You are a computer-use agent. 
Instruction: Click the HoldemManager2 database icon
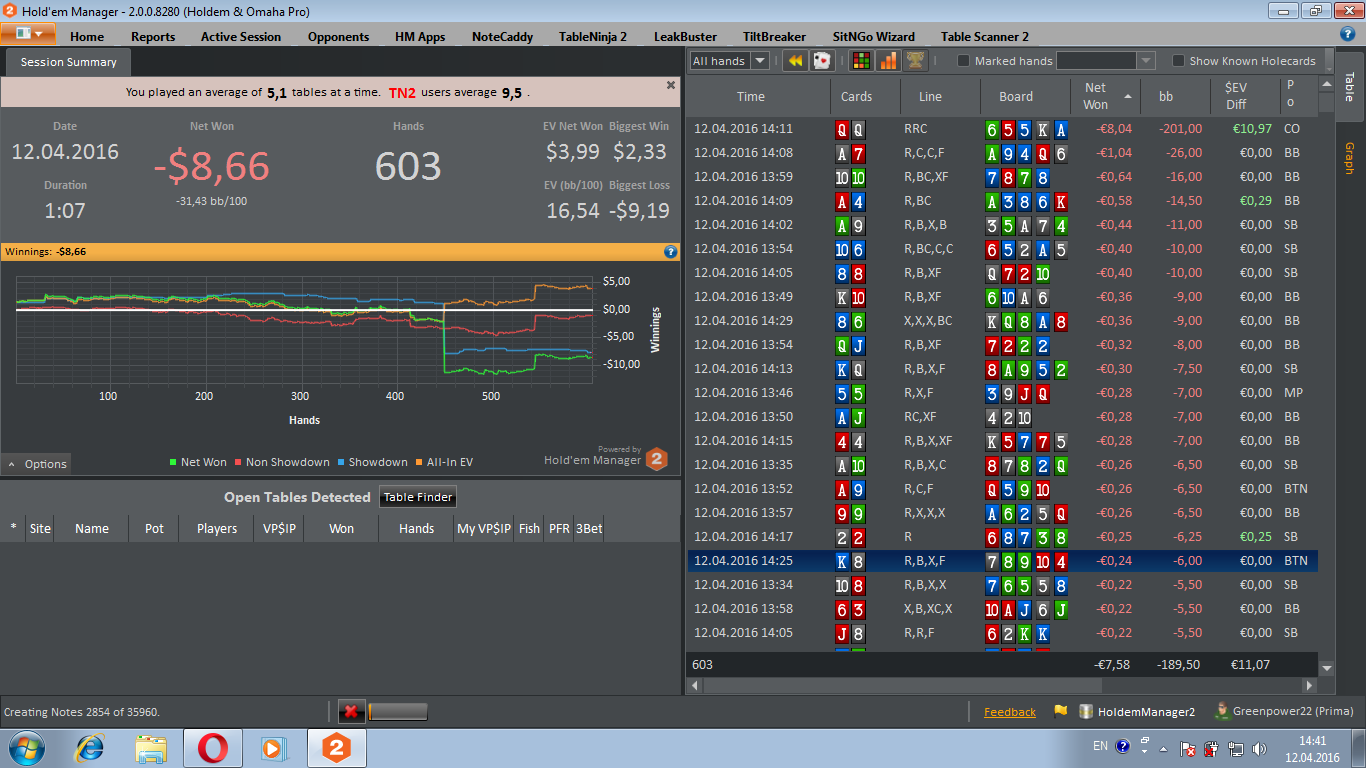(x=1086, y=712)
